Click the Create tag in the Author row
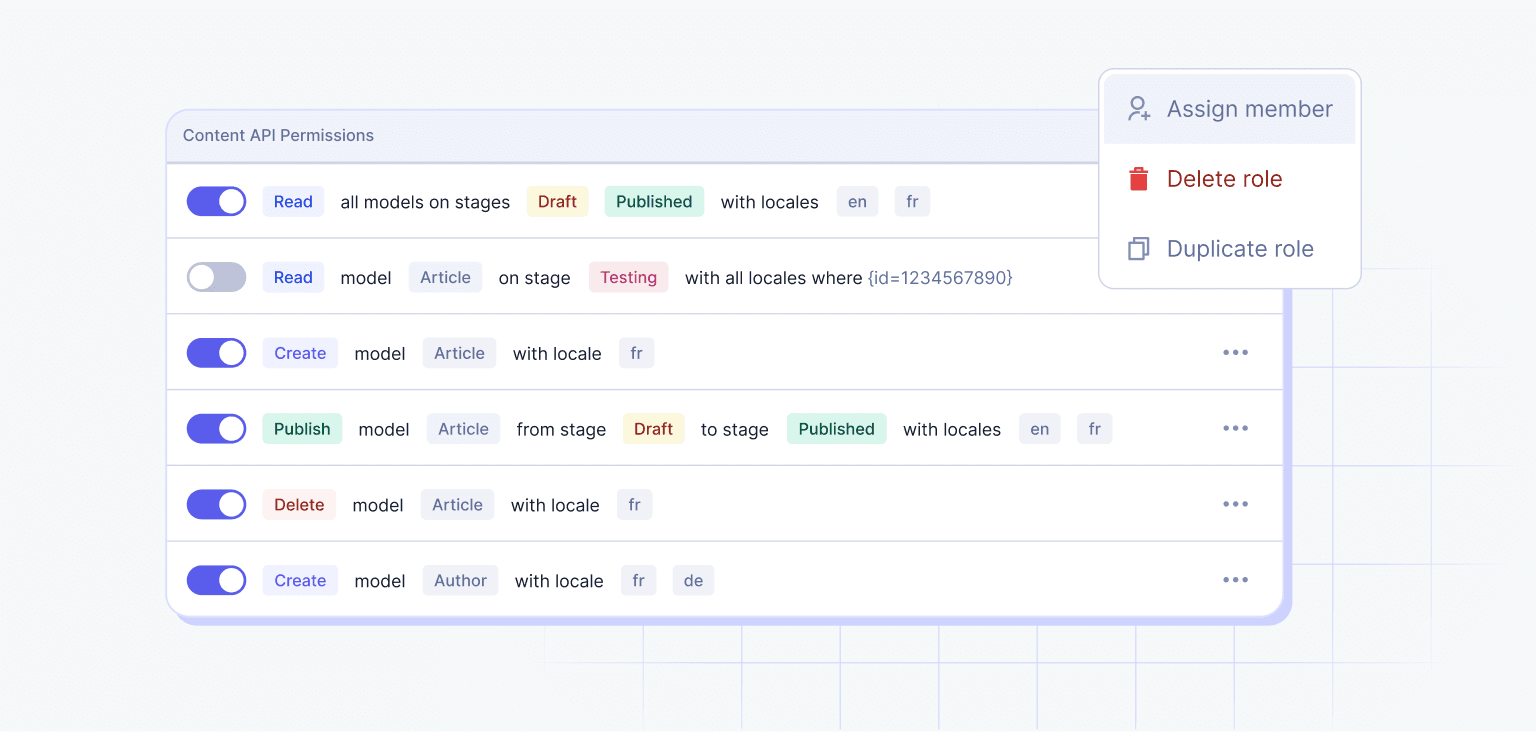Viewport: 1536px width, 732px height. click(x=300, y=581)
